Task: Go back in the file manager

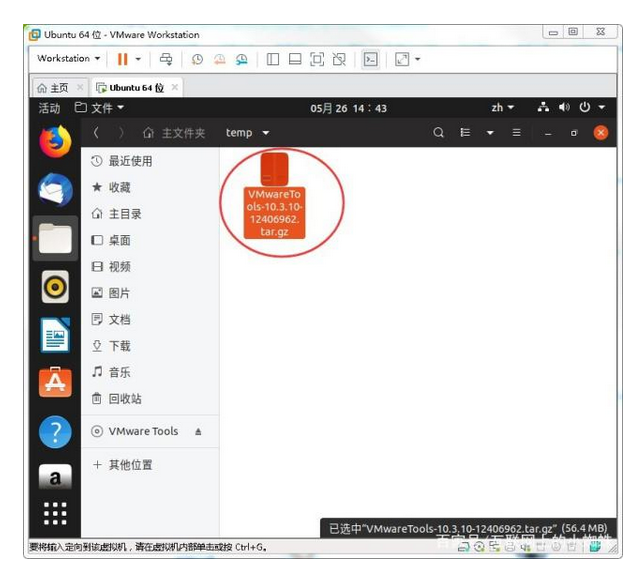Action: click(96, 133)
